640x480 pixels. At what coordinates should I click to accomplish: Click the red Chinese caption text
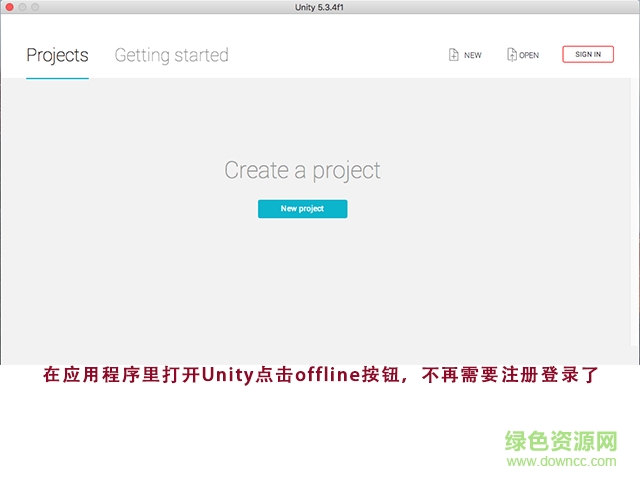pos(320,376)
